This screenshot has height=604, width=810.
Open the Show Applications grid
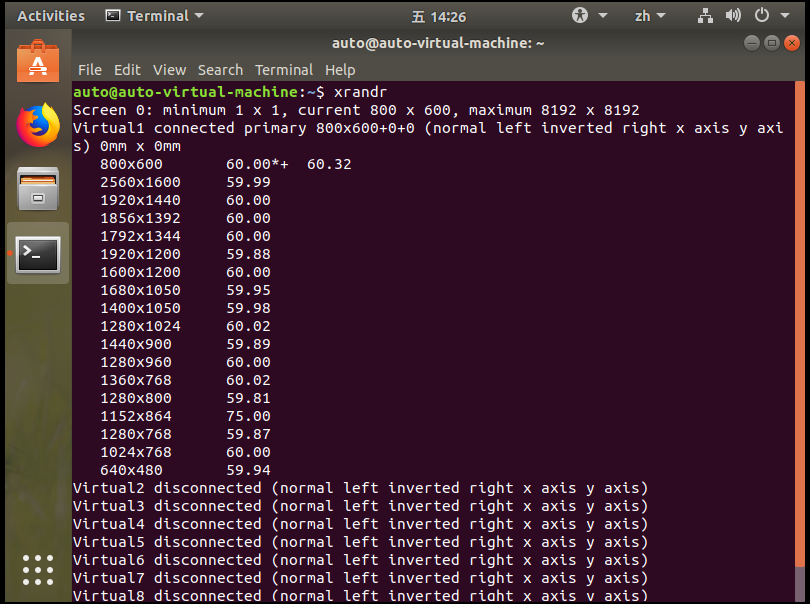pyautogui.click(x=37, y=570)
